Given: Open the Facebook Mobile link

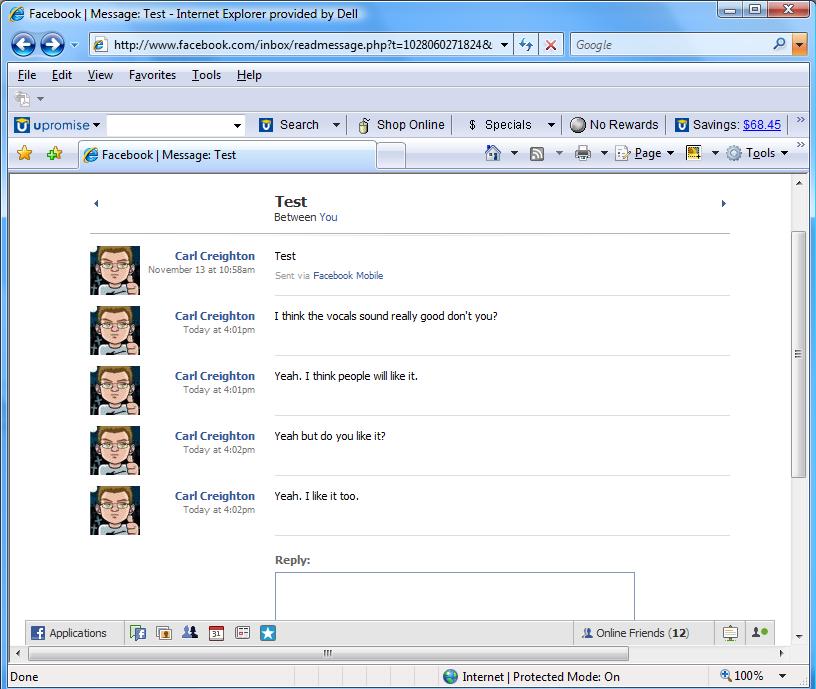Looking at the screenshot, I should [x=348, y=275].
